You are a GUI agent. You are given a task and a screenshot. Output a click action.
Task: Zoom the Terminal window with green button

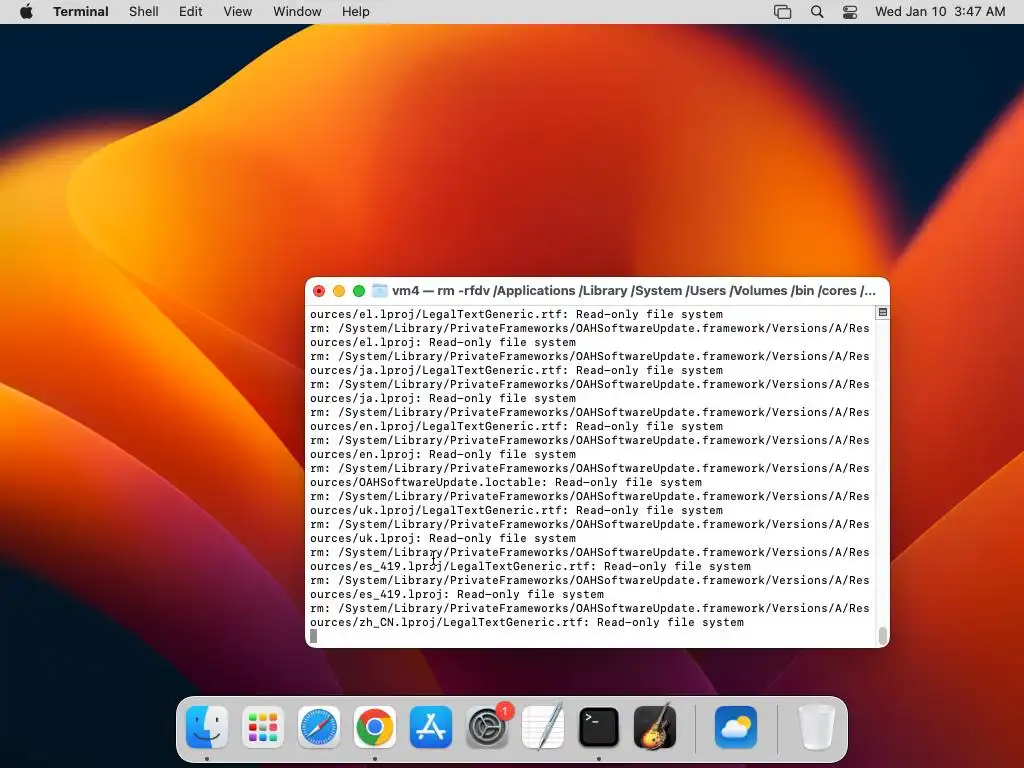tap(359, 291)
